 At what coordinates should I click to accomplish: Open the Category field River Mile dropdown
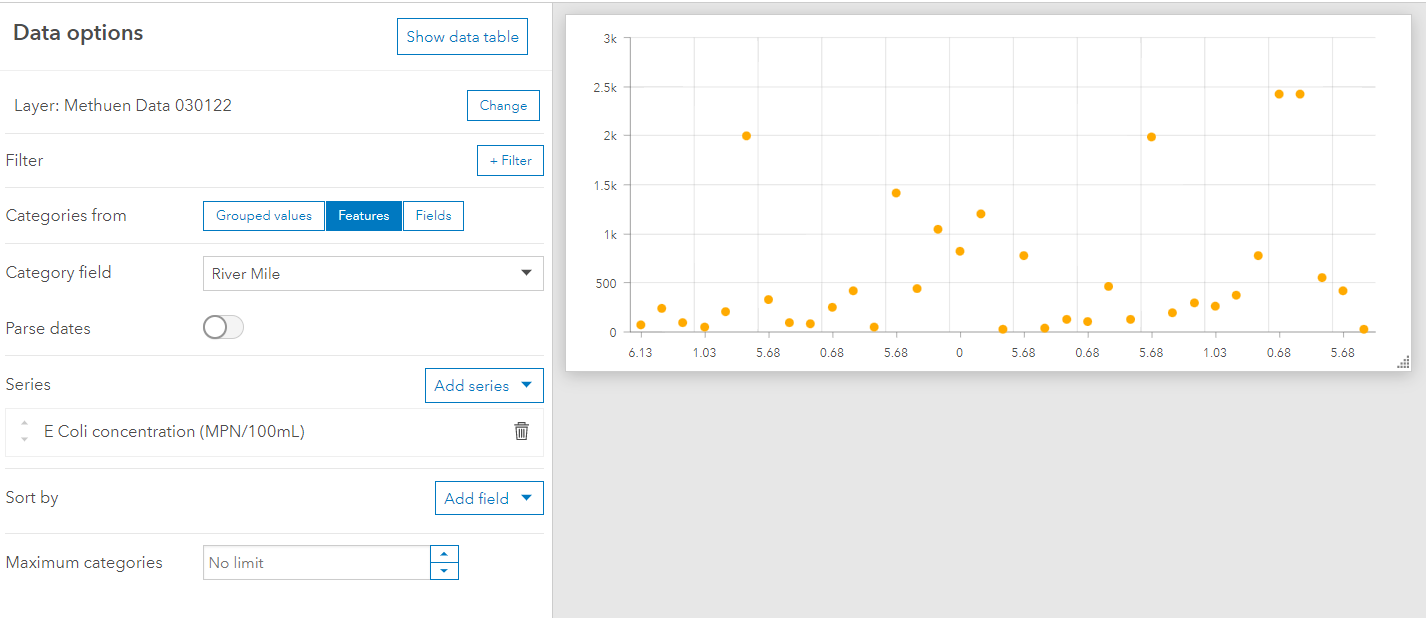point(373,273)
